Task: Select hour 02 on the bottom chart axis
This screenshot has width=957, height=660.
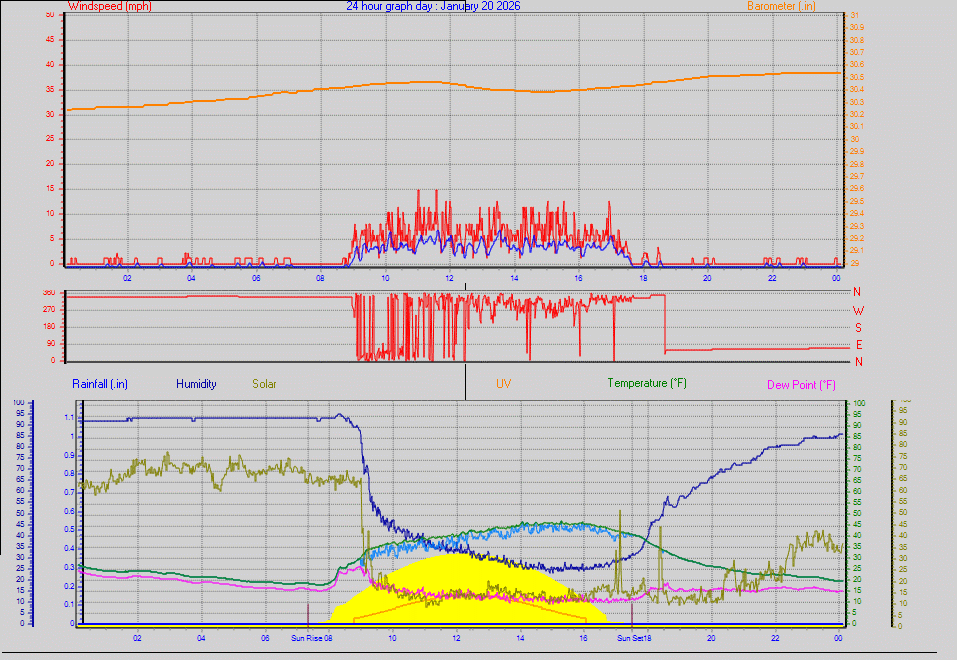Action: pos(137,637)
